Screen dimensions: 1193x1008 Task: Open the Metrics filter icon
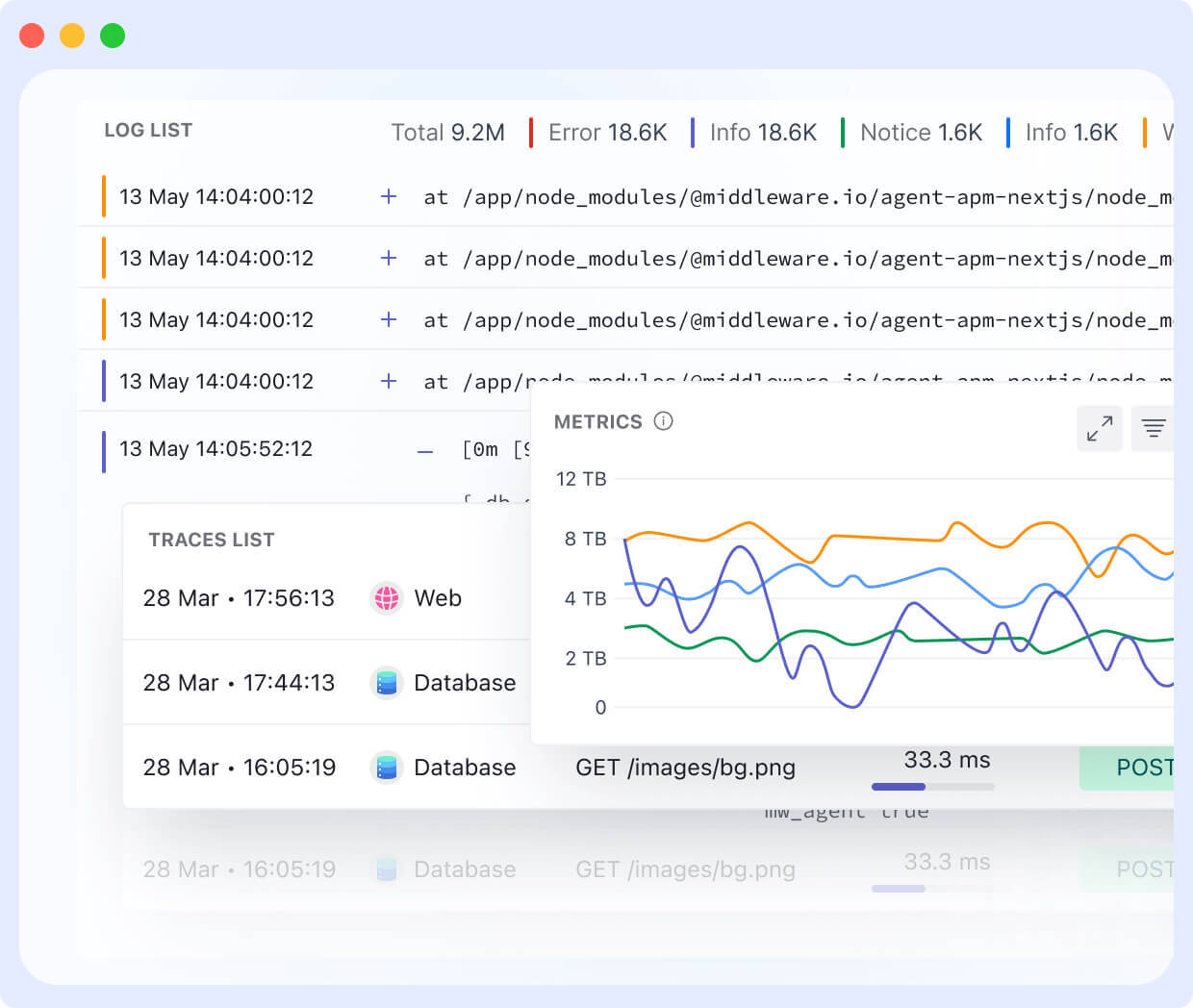(x=1154, y=428)
